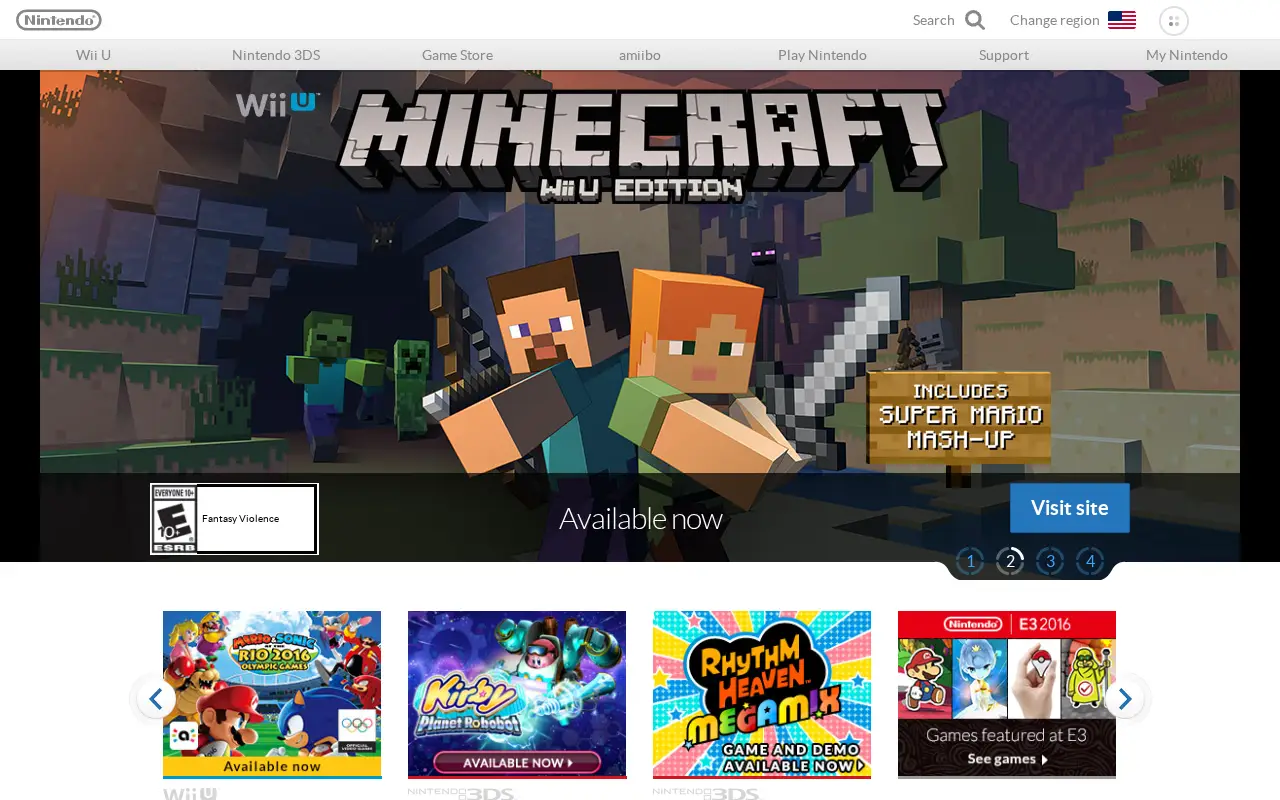Viewport: 1280px width, 800px height.
Task: Switch to banner slide 1
Action: [x=970, y=561]
